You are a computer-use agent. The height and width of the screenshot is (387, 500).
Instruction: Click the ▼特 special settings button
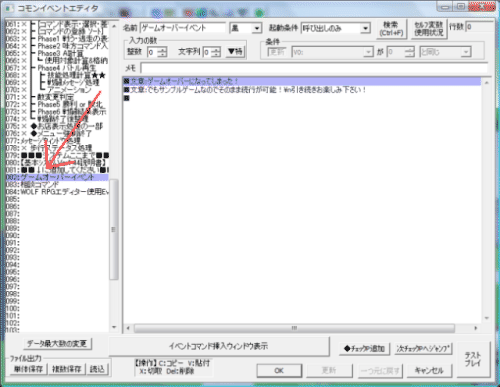click(235, 52)
